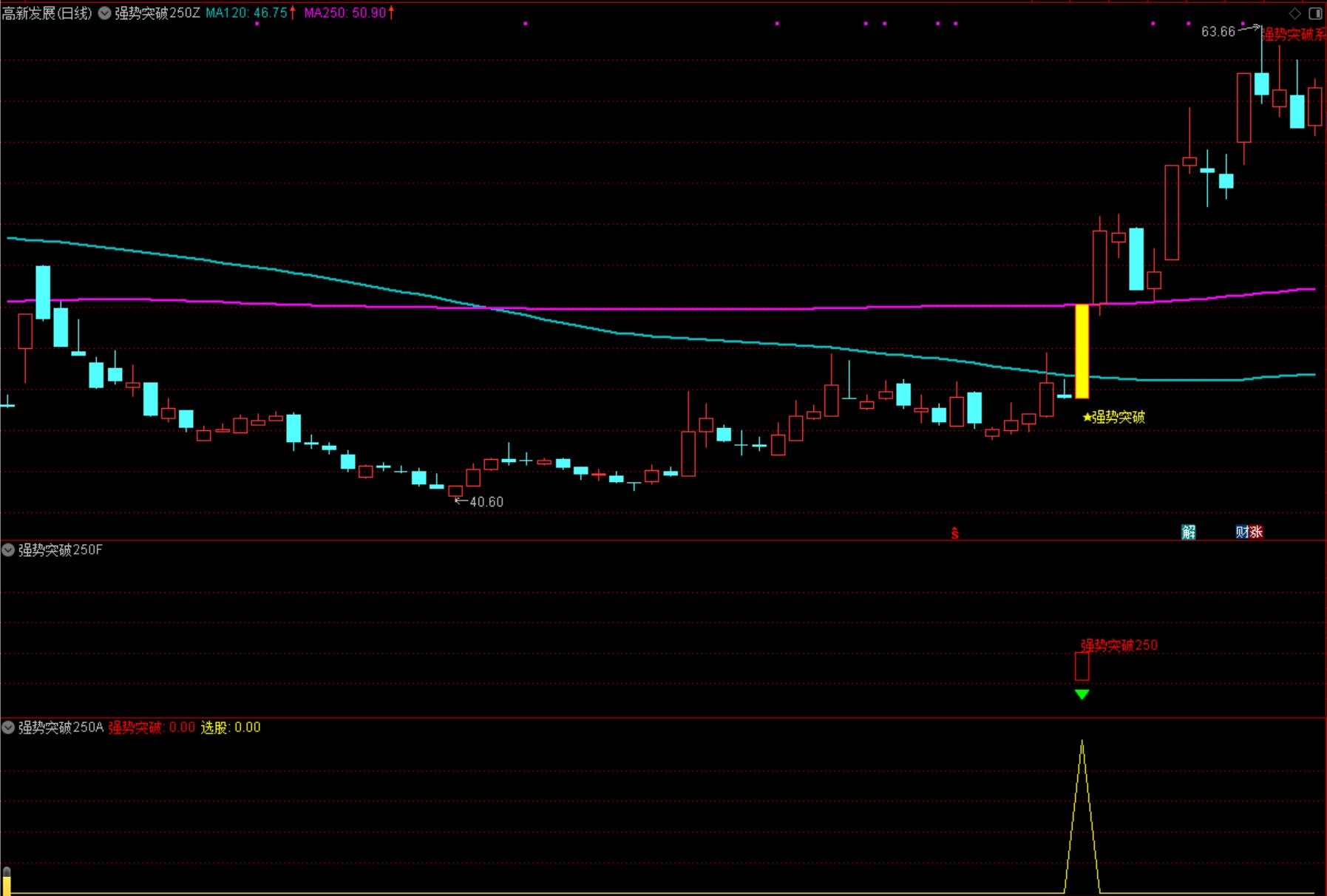Open the blue 财 marker icon
Screen dimensions: 1327x896
point(1242,532)
